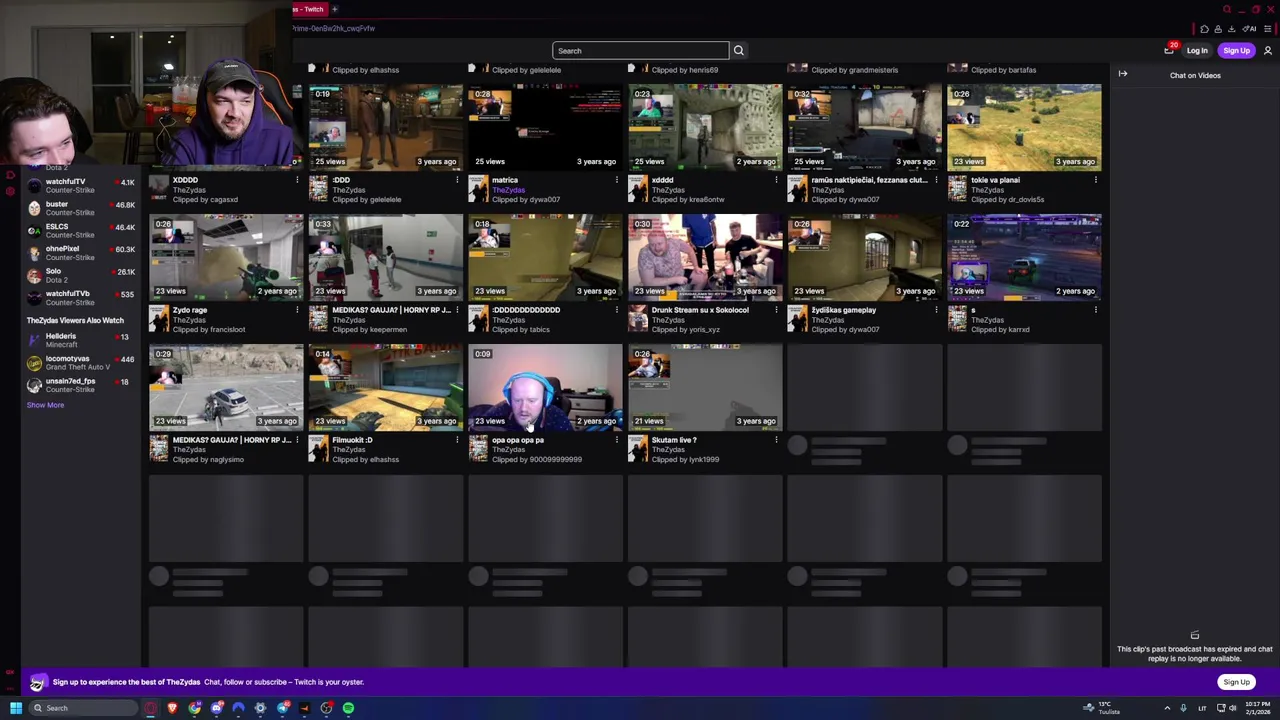The image size is (1280, 720).
Task: Open Discord from the taskbar
Action: coord(217,708)
